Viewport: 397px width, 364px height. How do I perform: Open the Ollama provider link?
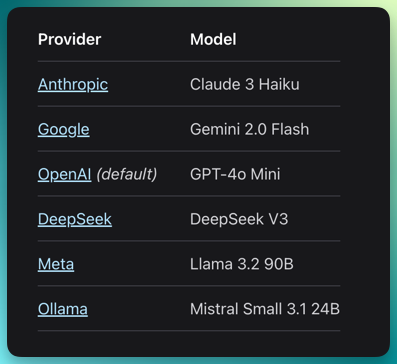click(63, 309)
